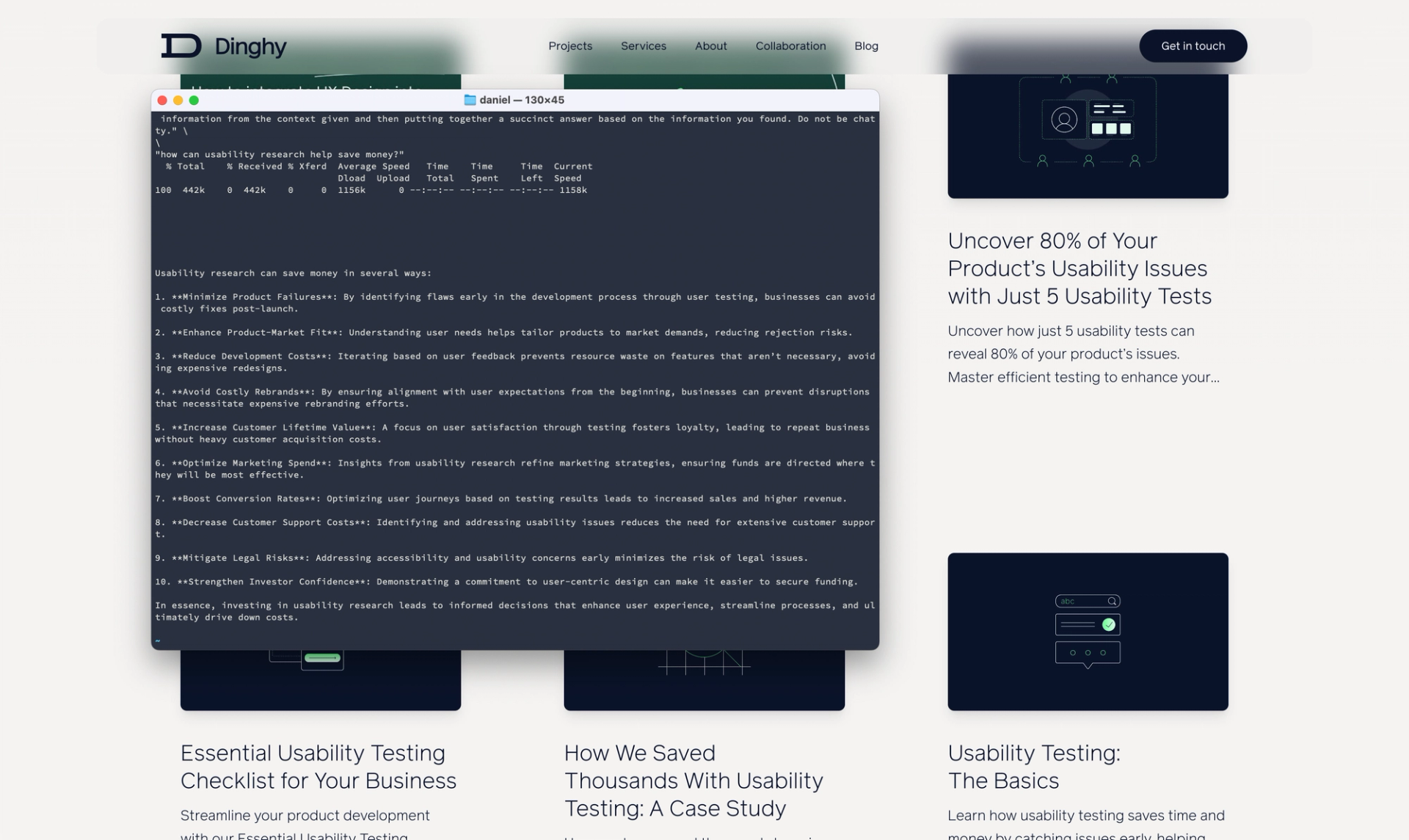
Task: Minimize terminal using the yellow button
Action: click(x=178, y=101)
